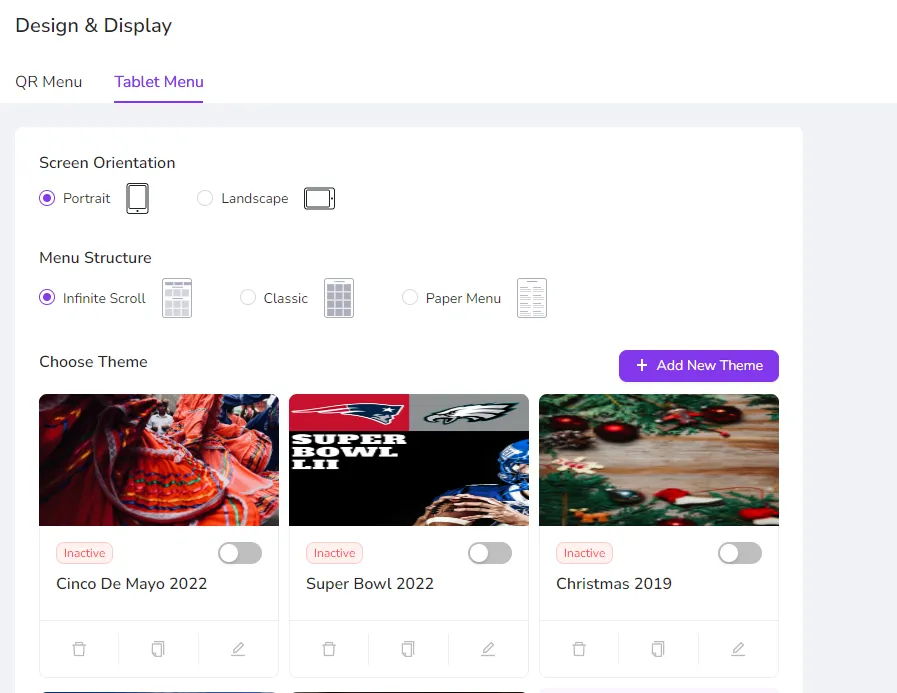
Task: Delete the Super Bowl 2022 theme
Action: (x=329, y=649)
